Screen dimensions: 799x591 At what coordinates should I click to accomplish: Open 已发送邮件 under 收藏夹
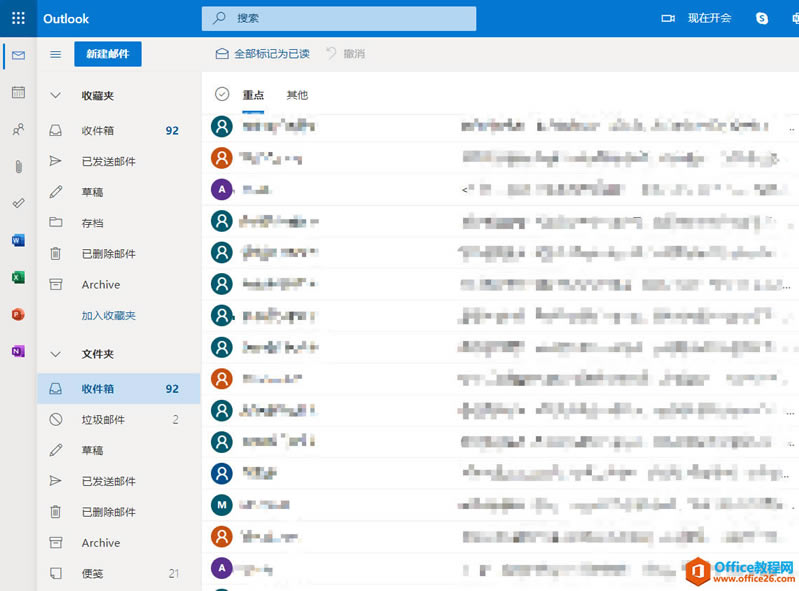(x=118, y=162)
